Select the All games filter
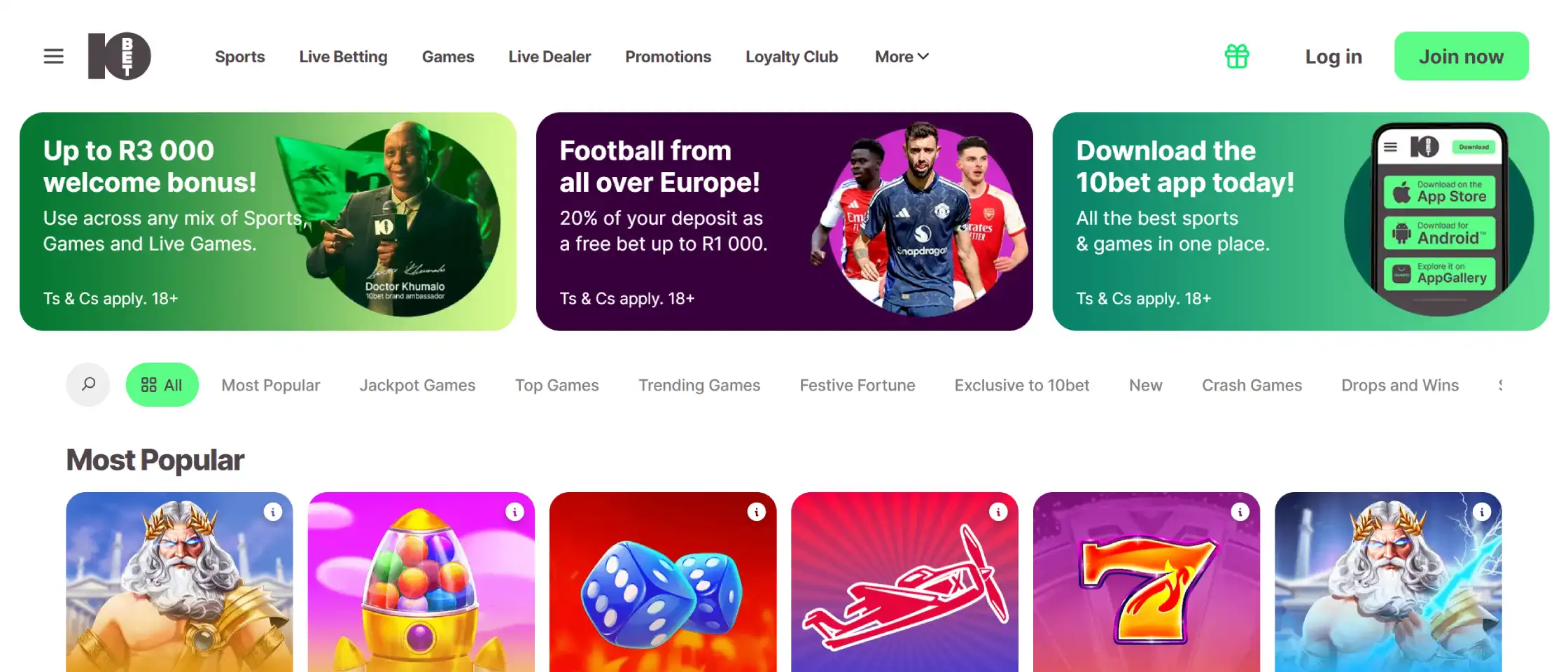 162,385
